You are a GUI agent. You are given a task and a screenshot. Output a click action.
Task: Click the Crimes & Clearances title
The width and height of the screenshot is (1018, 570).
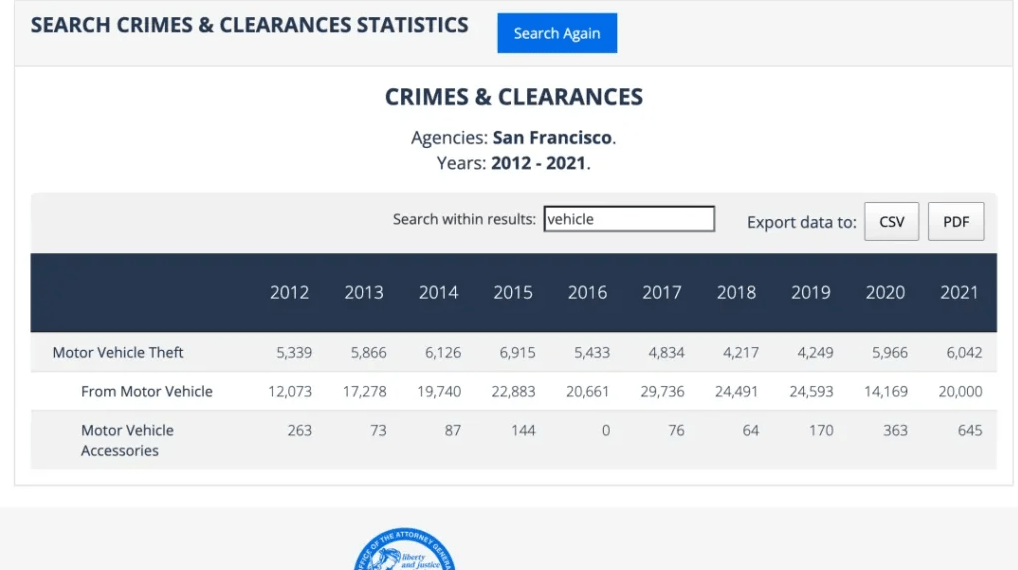click(x=514, y=97)
